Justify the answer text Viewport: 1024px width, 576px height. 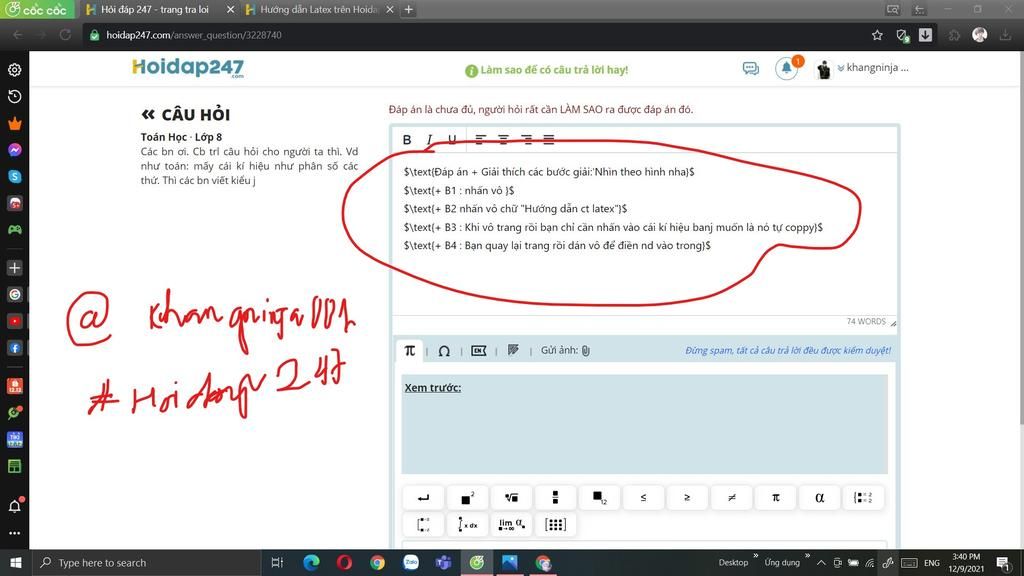[x=549, y=139]
